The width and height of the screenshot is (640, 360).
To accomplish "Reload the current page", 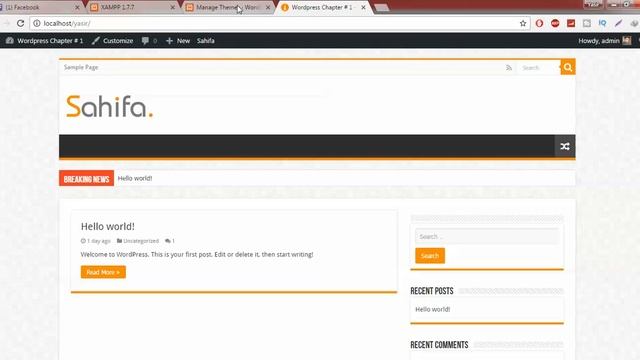I will 20,23.
